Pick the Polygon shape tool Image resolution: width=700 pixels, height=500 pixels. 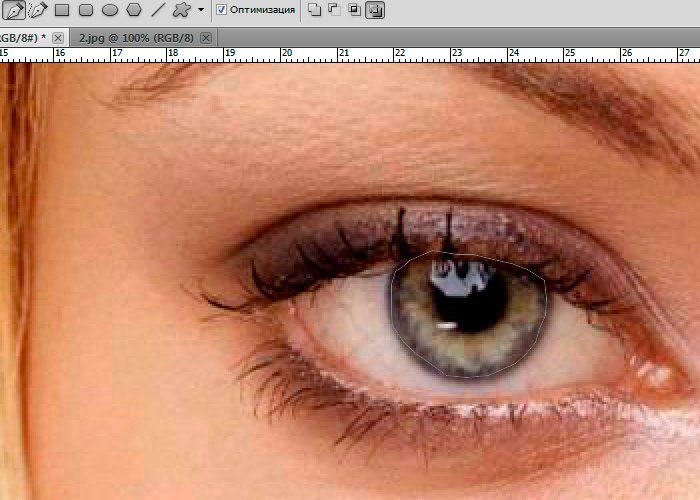134,10
